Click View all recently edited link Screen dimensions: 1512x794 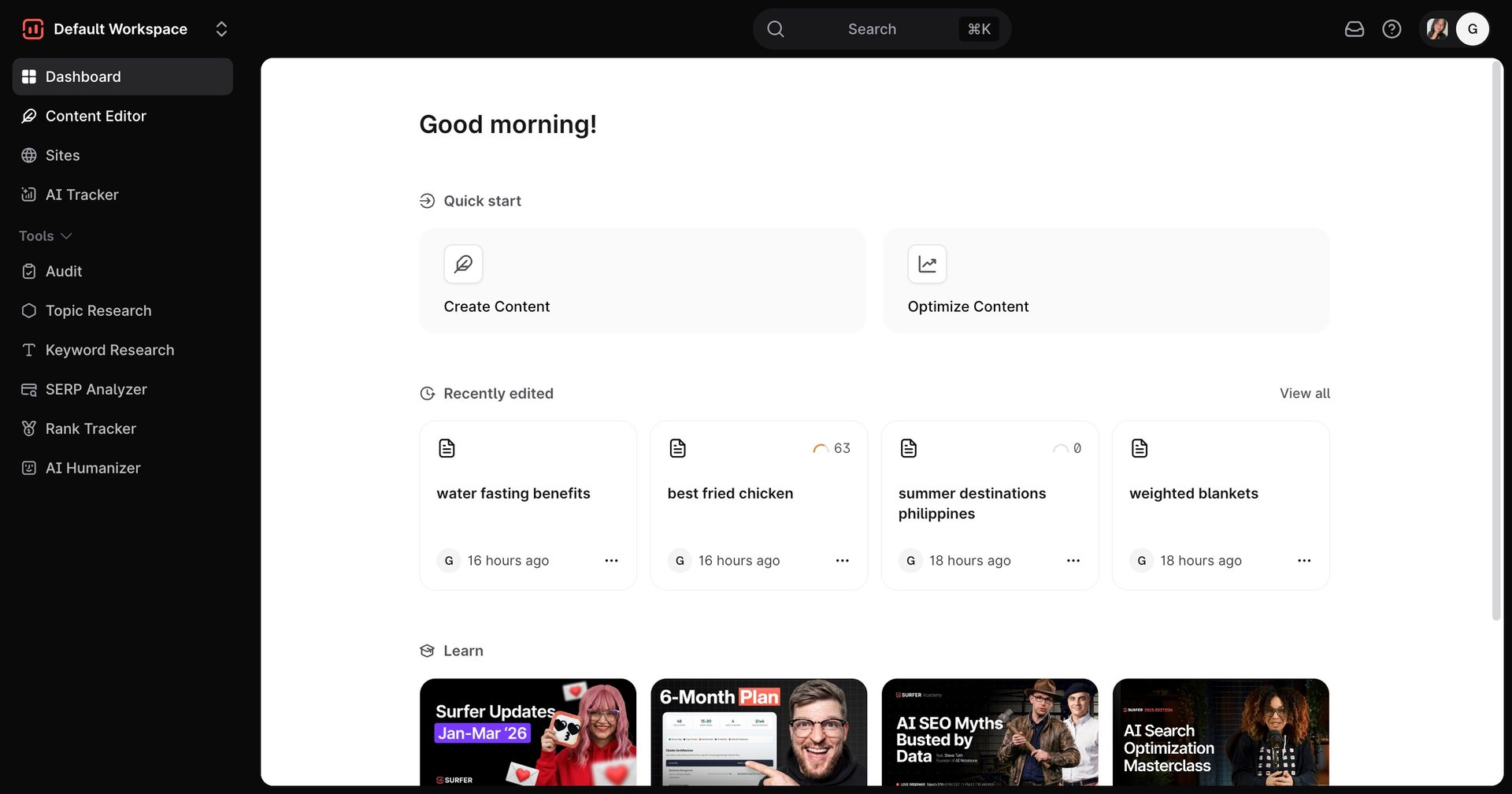click(x=1304, y=393)
